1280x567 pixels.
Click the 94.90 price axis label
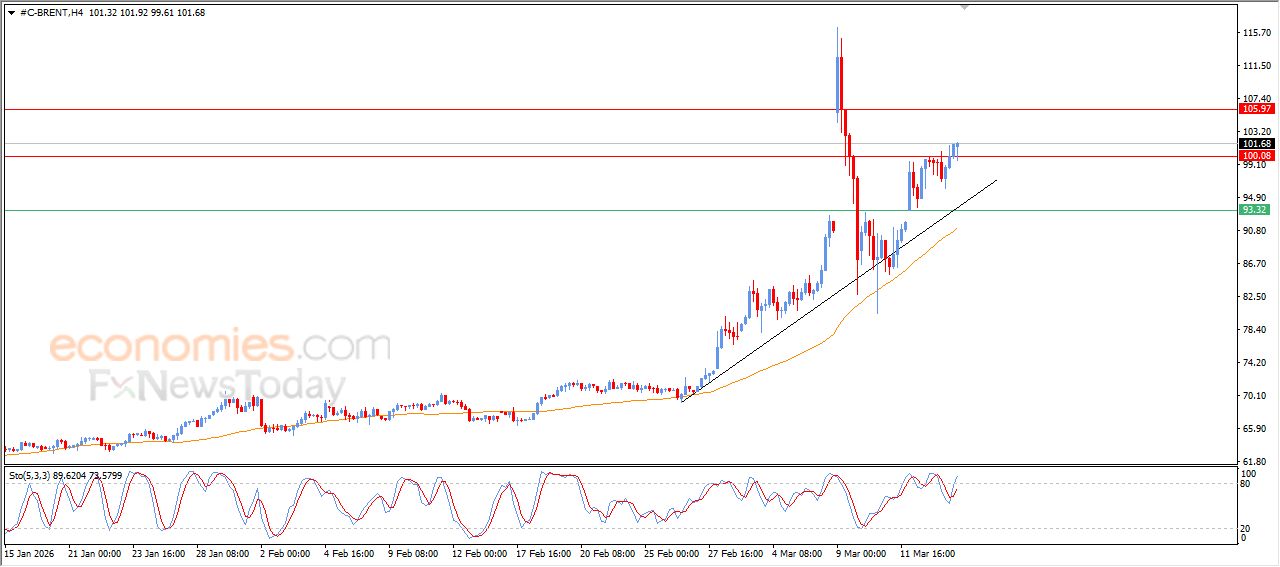click(1254, 198)
